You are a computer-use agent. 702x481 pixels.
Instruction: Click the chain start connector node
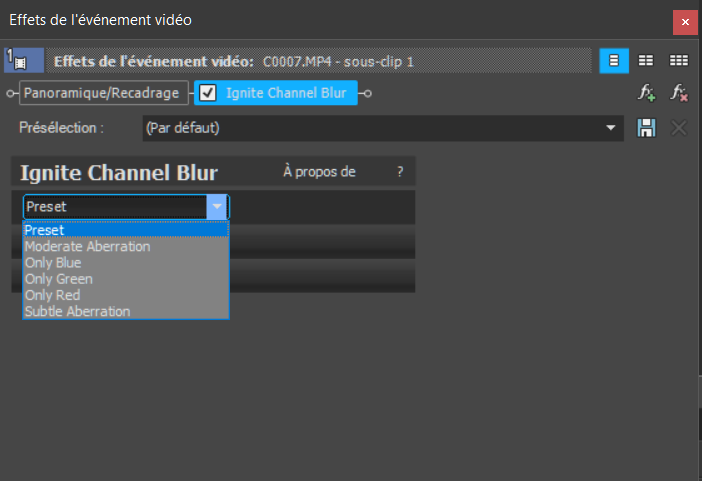[10, 94]
